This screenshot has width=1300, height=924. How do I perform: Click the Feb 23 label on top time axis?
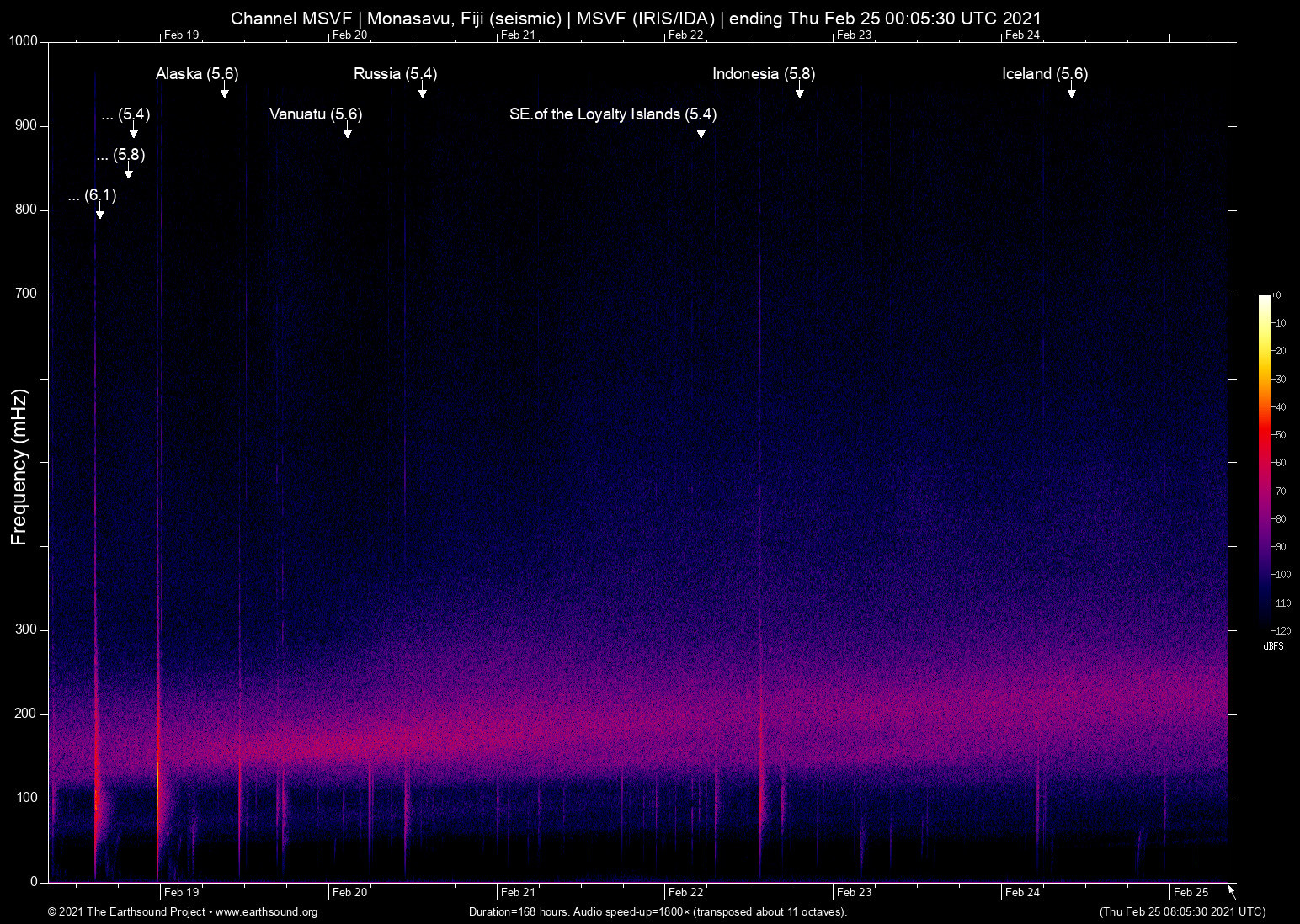pyautogui.click(x=854, y=35)
